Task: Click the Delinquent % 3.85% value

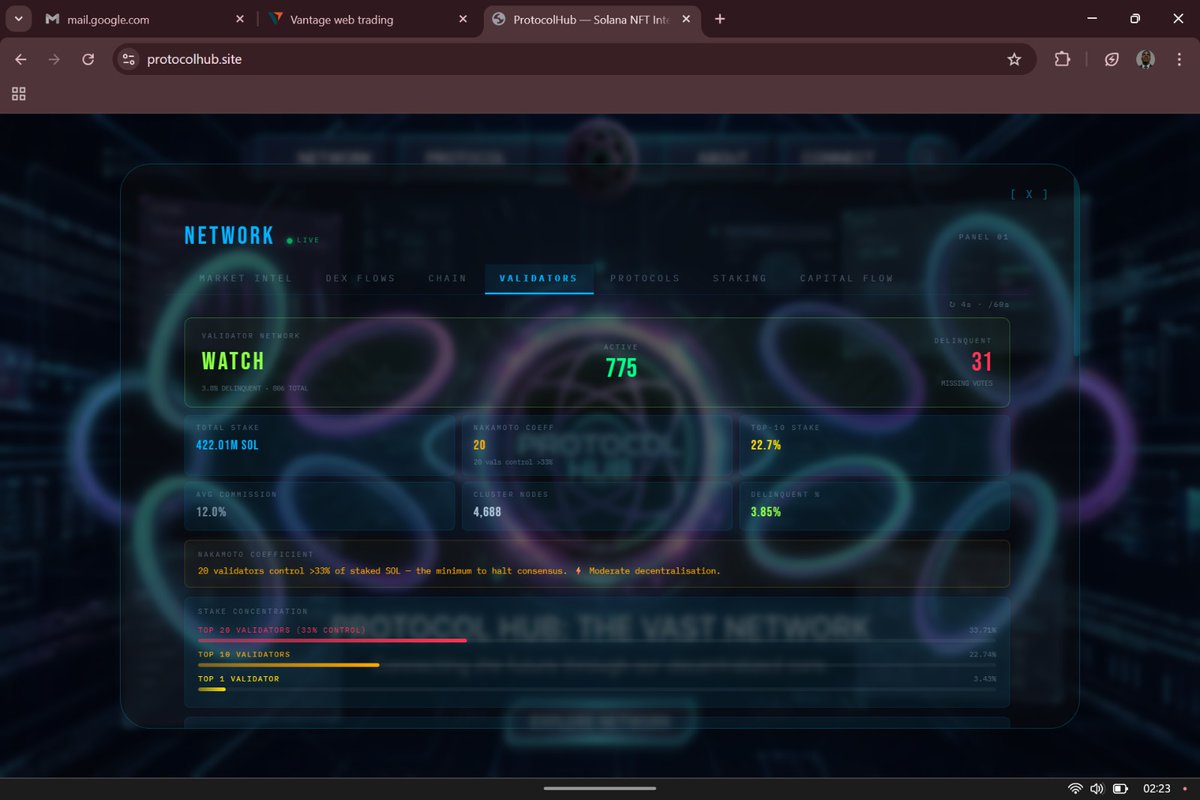Action: (x=766, y=511)
